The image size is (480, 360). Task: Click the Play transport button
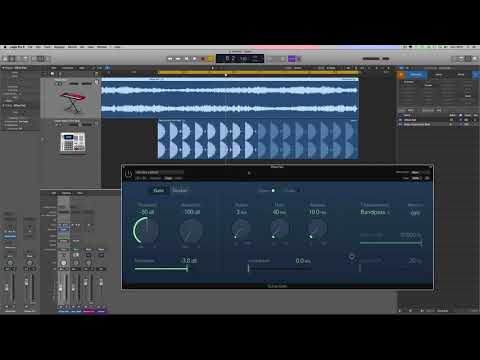point(195,59)
